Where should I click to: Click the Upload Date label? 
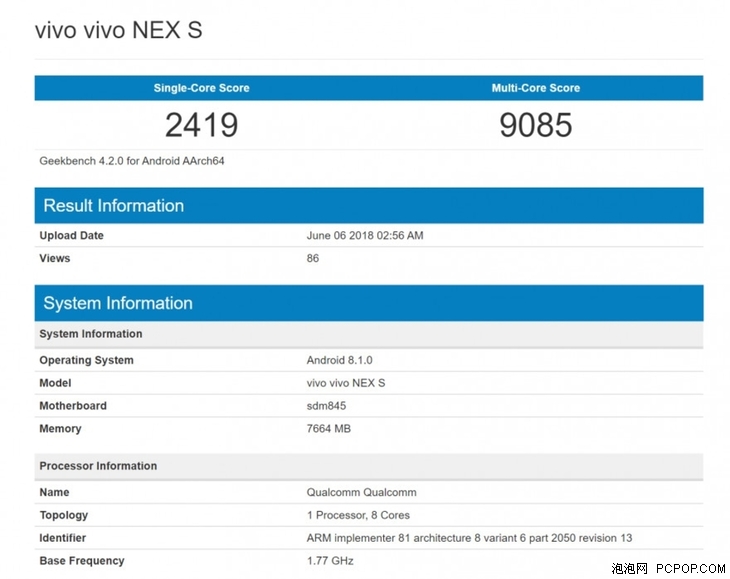coord(71,236)
